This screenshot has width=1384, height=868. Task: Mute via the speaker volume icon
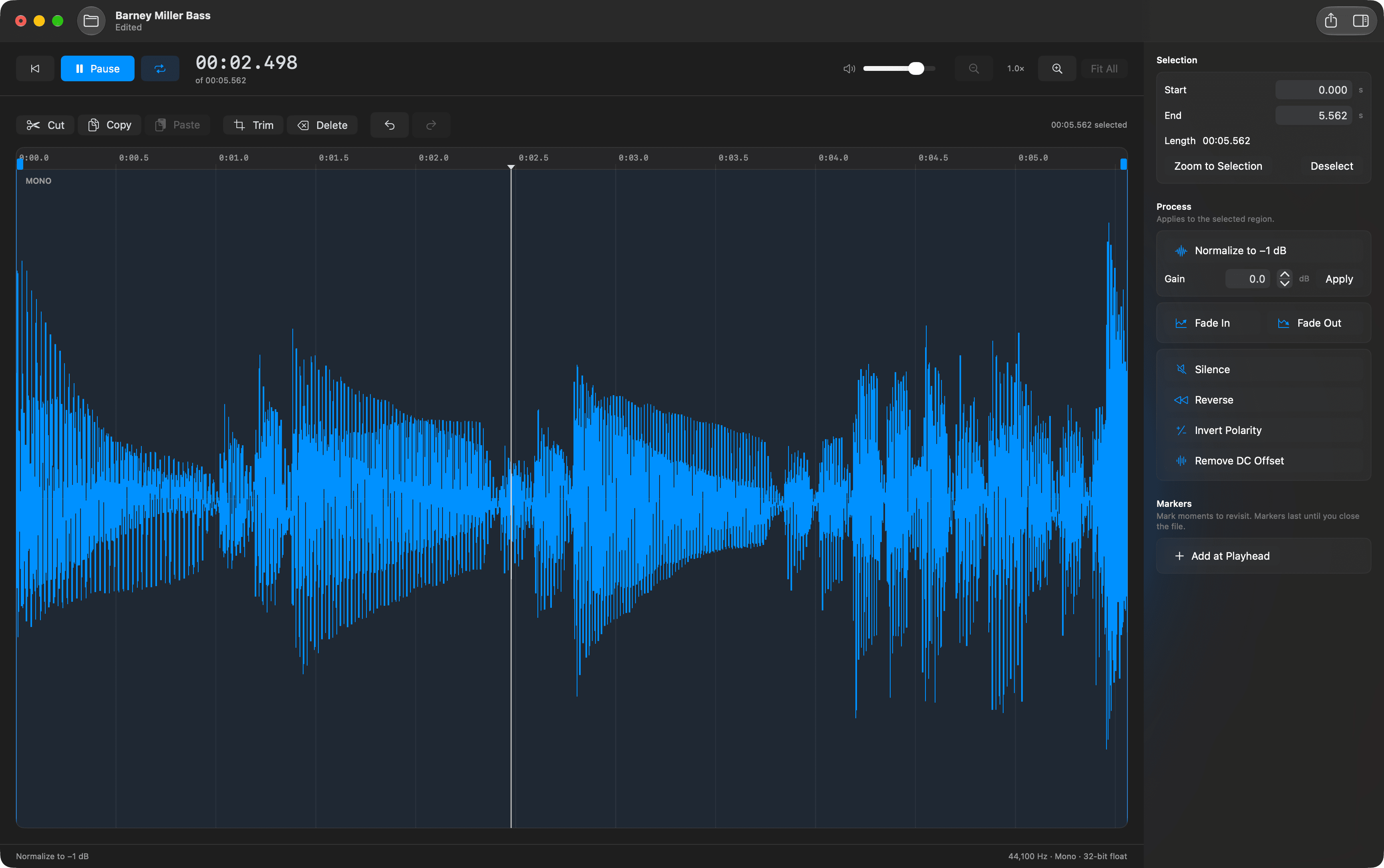click(849, 68)
